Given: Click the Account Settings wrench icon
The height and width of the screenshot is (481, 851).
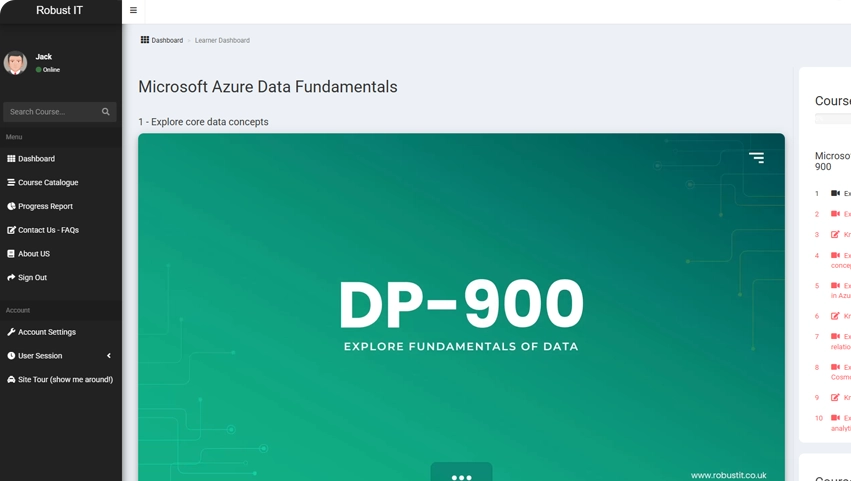Looking at the screenshot, I should click(11, 332).
